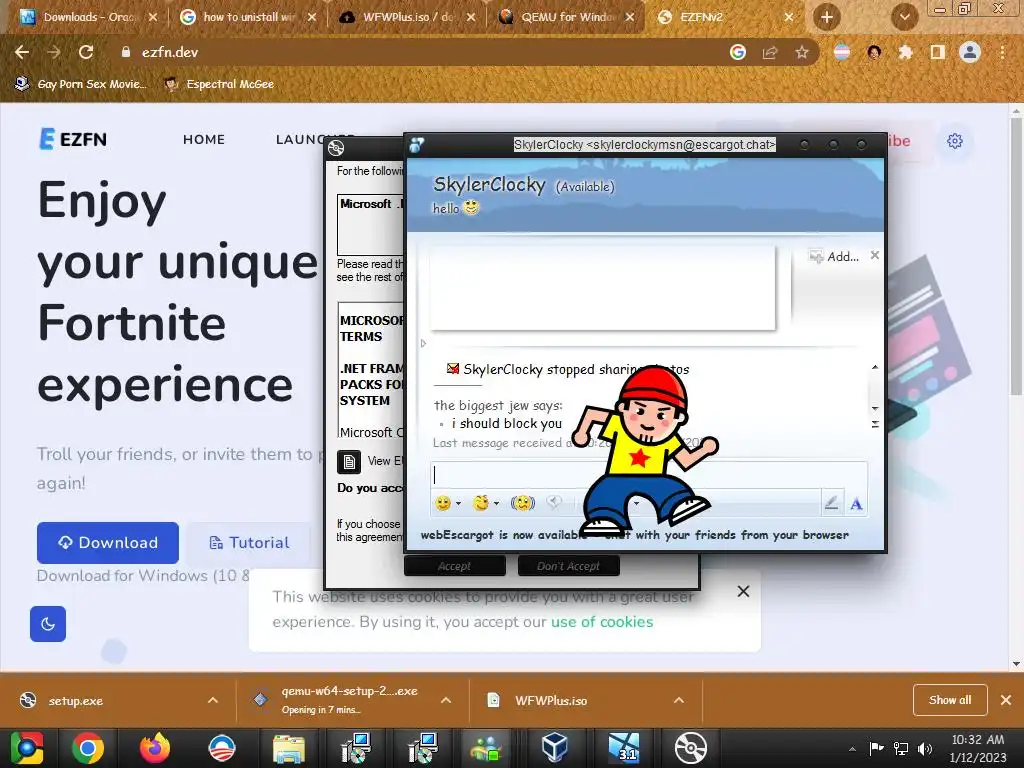
Task: Open the Chrome profile avatar icon
Action: tap(970, 52)
